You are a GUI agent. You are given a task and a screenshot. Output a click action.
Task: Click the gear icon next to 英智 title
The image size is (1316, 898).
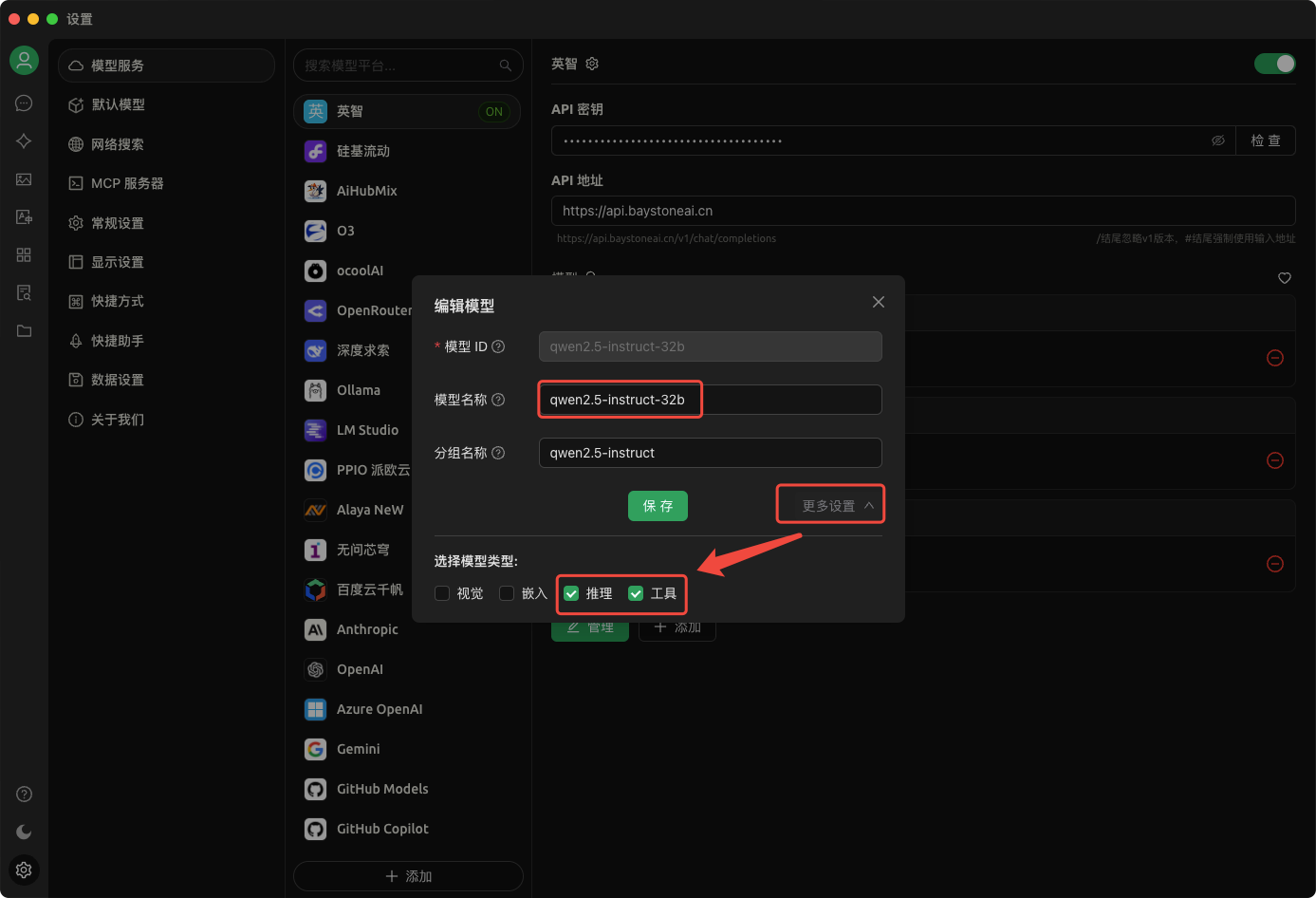pos(592,64)
